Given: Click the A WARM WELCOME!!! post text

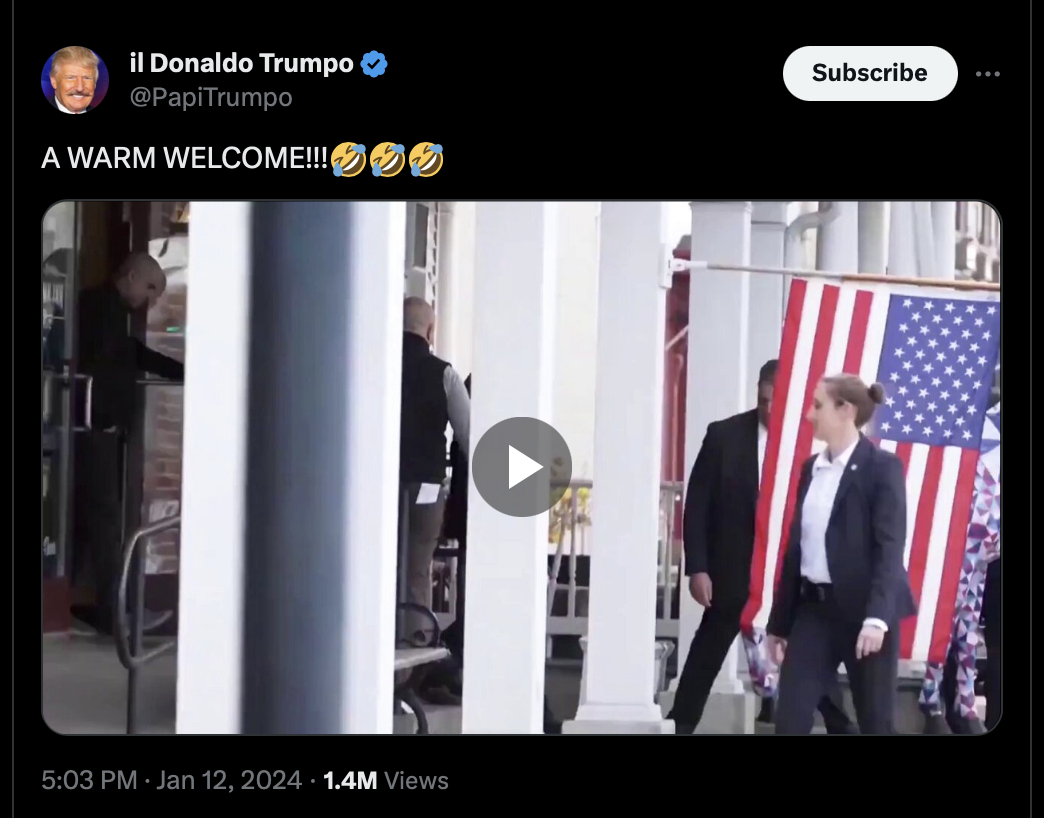Looking at the screenshot, I should click(184, 158).
